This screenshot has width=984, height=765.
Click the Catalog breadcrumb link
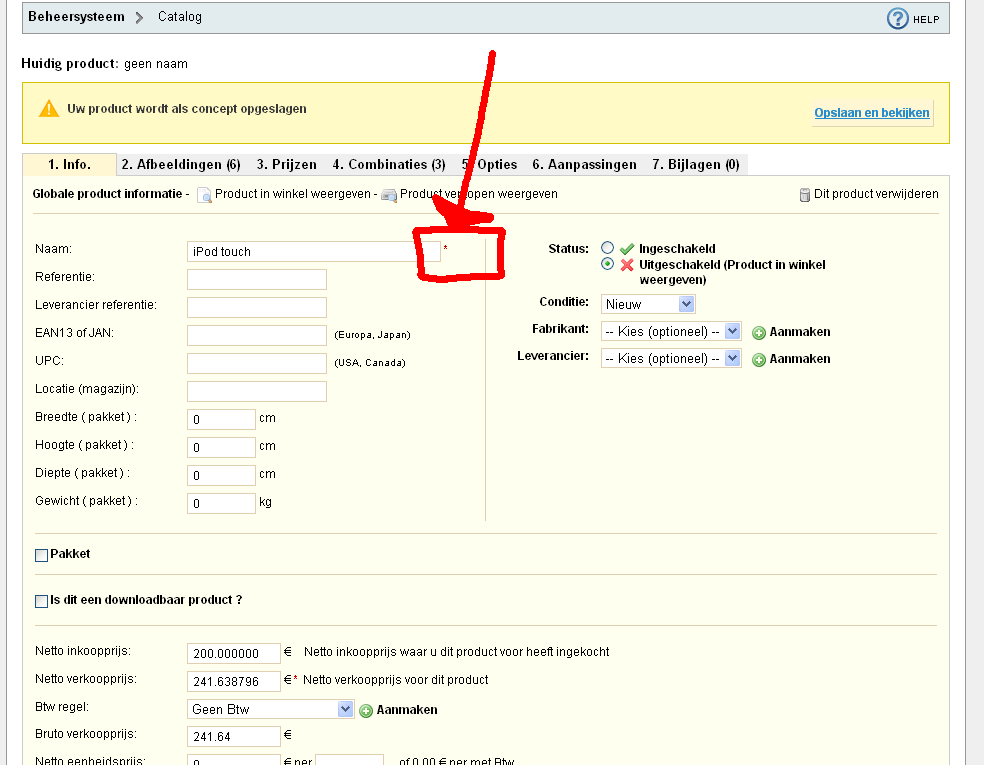pos(180,17)
